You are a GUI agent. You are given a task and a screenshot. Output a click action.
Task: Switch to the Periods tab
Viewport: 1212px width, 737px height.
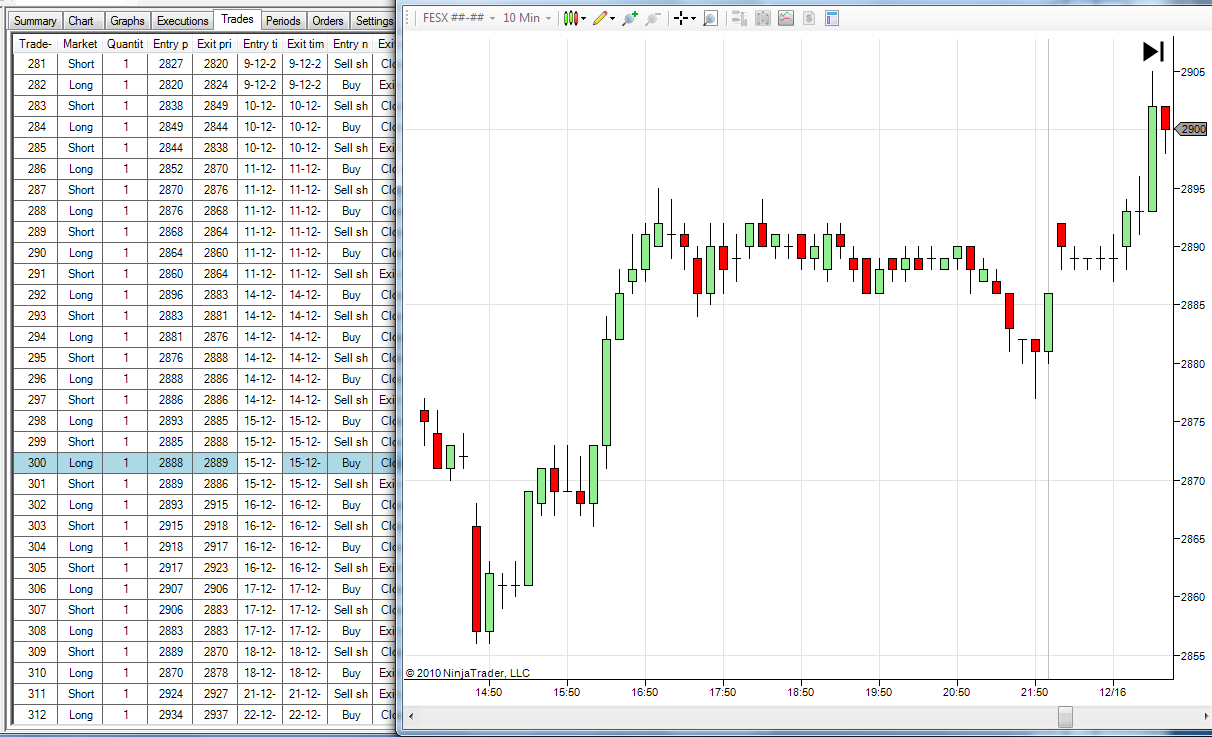click(283, 21)
